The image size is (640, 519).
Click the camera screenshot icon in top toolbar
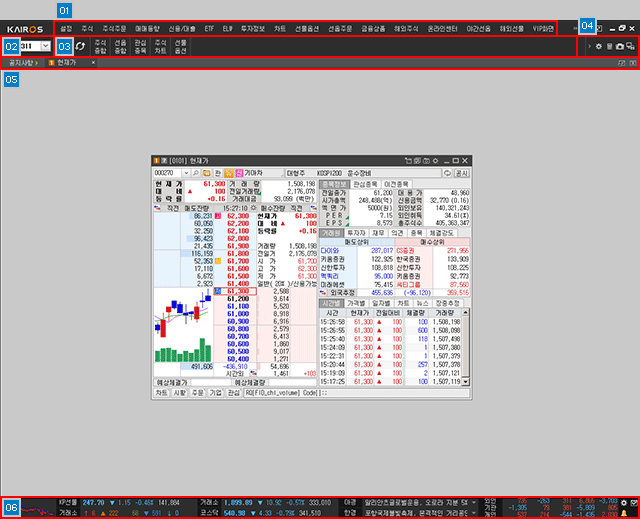(620, 47)
